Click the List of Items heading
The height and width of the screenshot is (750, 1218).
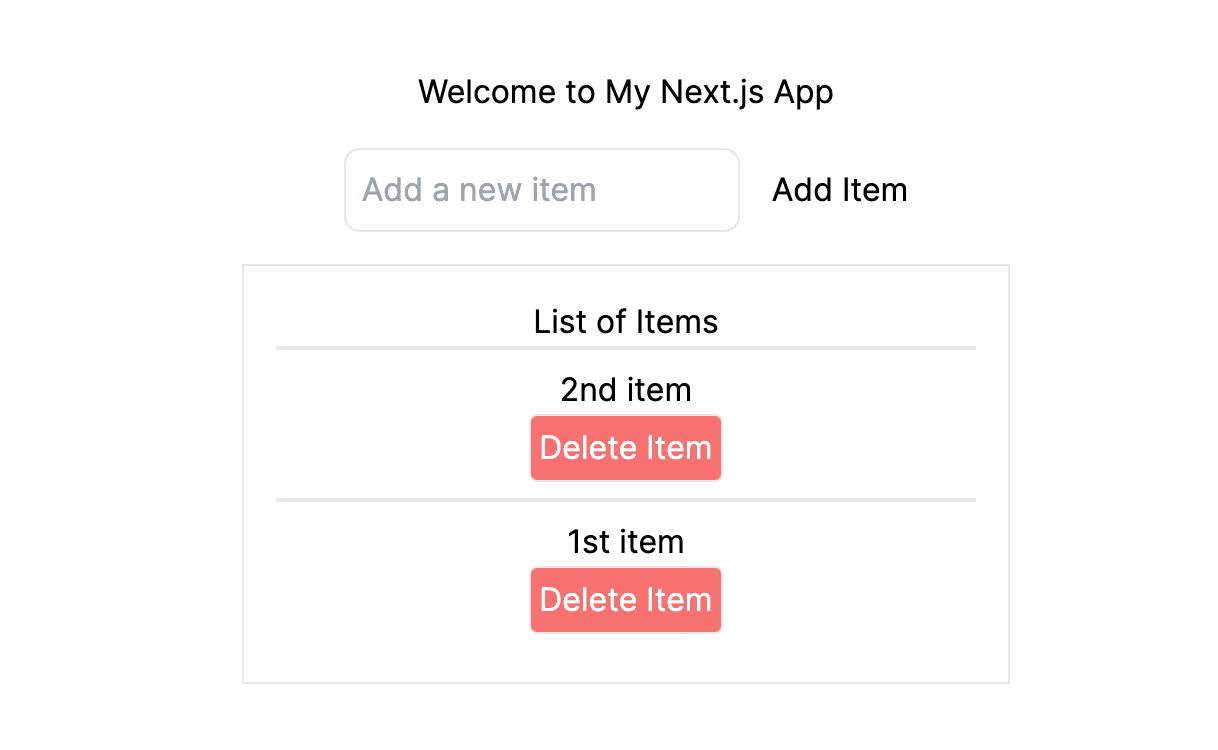coord(626,321)
